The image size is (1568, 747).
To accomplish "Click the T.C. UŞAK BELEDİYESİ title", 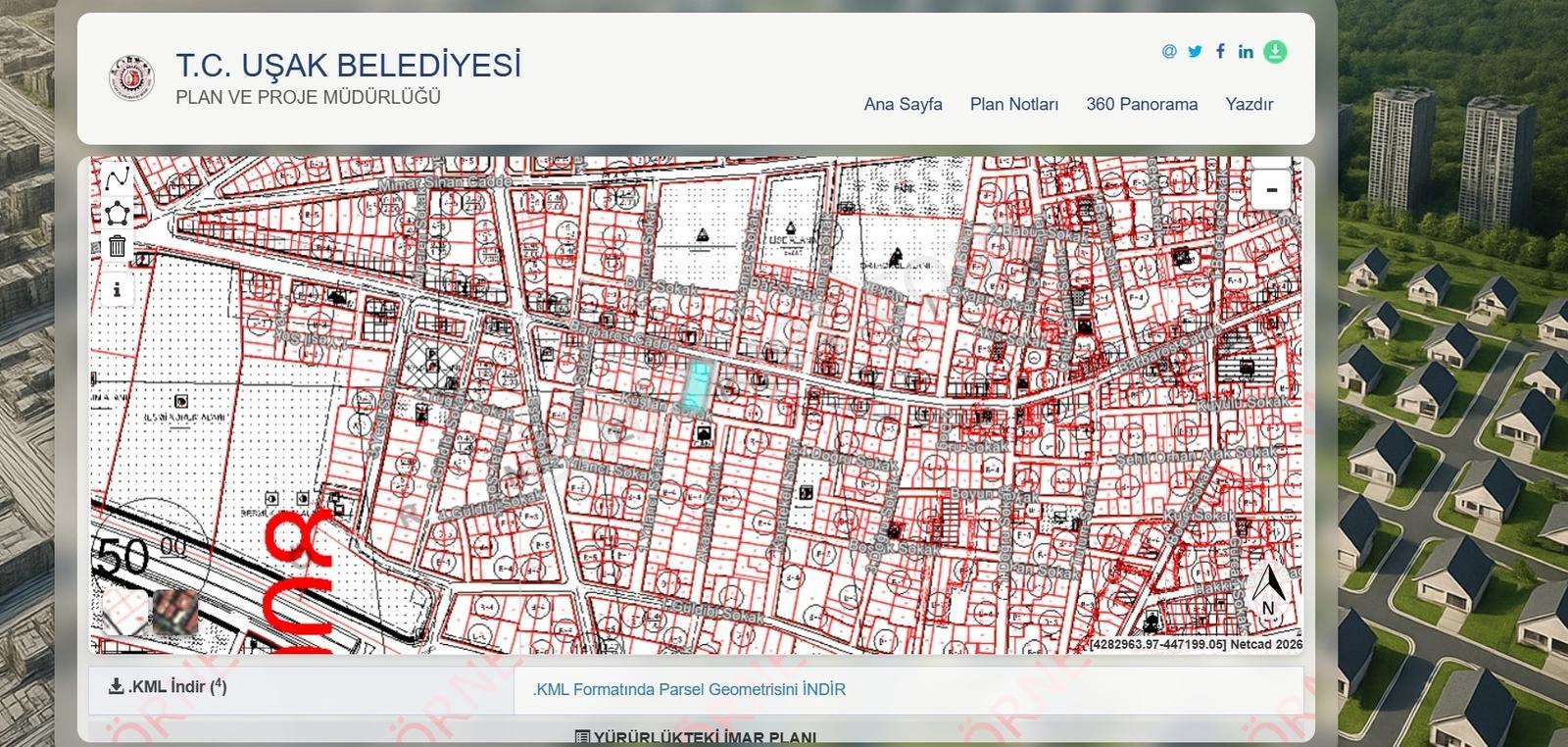I will pos(349,65).
